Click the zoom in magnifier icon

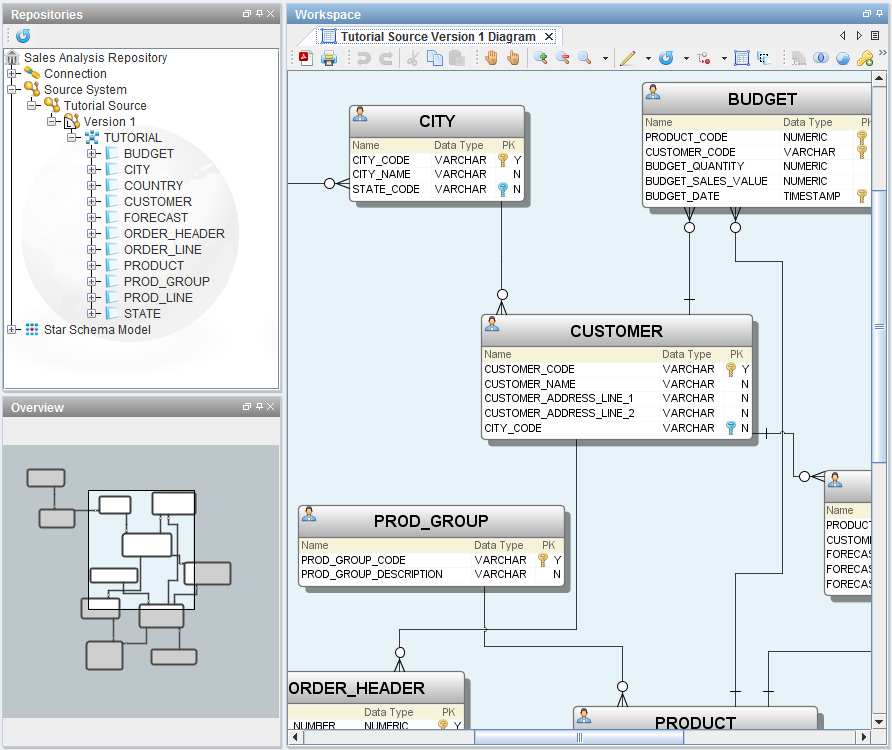click(x=541, y=58)
